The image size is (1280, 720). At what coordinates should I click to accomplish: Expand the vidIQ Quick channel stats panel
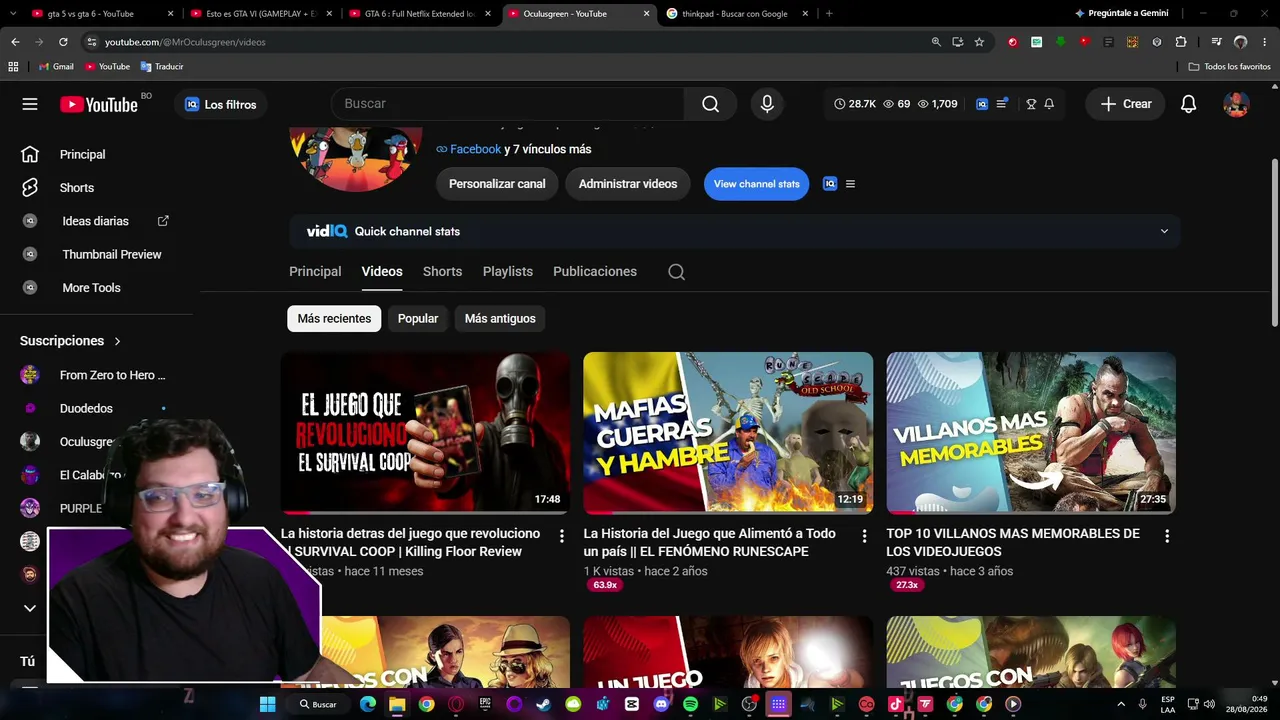click(1164, 231)
